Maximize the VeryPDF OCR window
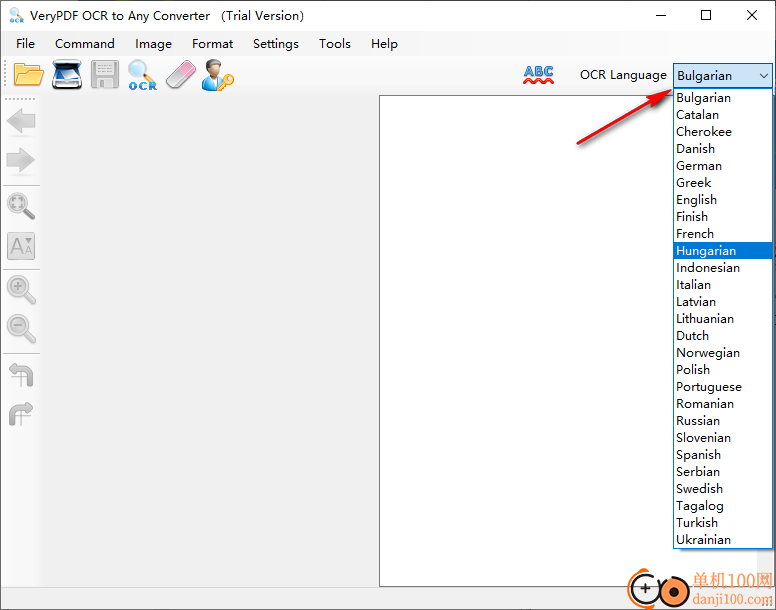 click(x=706, y=15)
